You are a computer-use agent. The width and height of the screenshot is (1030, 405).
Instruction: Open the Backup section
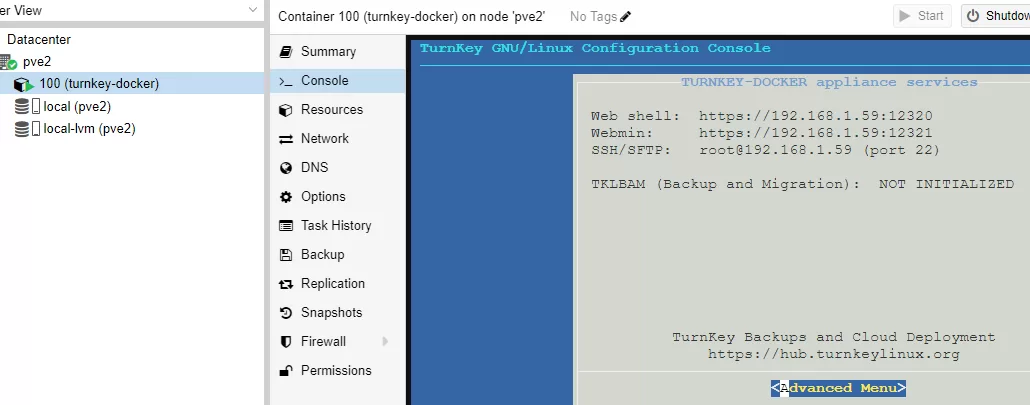click(x=338, y=254)
